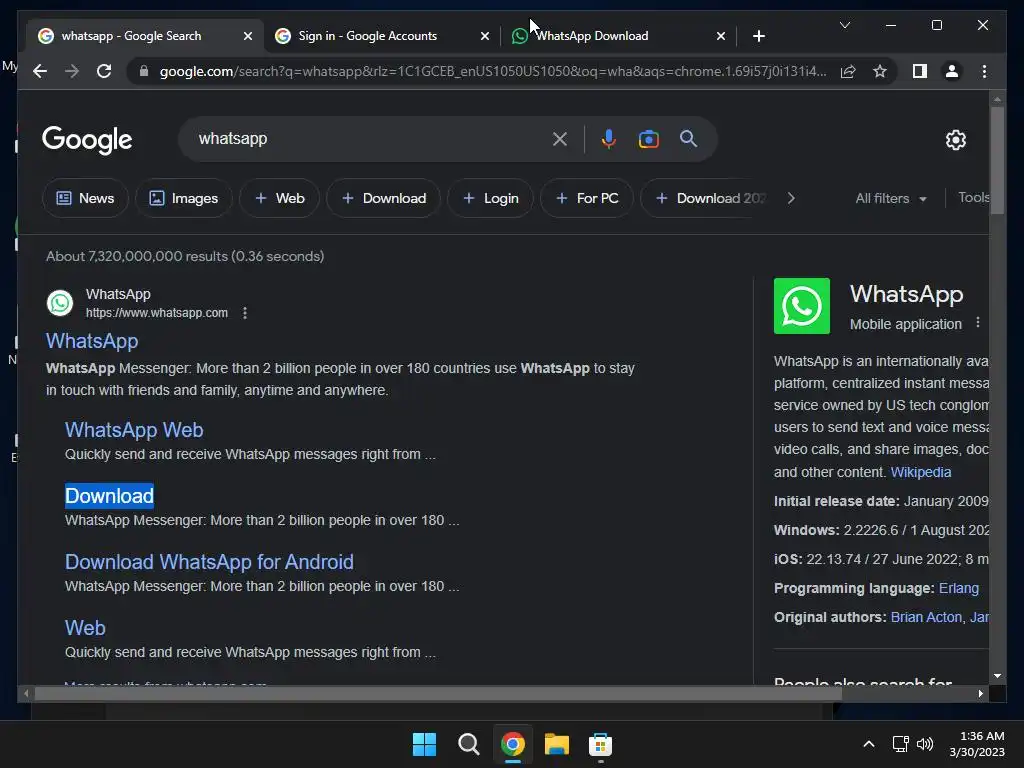Open Google quick settings gear
The width and height of the screenshot is (1024, 768).
pos(955,140)
